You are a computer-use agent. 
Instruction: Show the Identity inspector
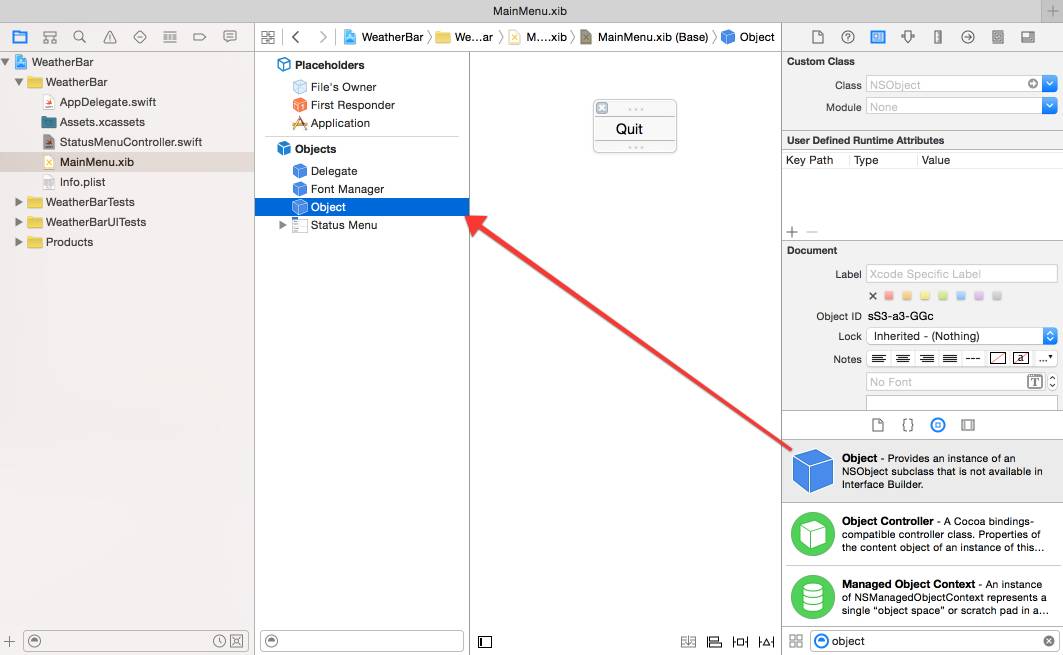pyautogui.click(x=877, y=37)
